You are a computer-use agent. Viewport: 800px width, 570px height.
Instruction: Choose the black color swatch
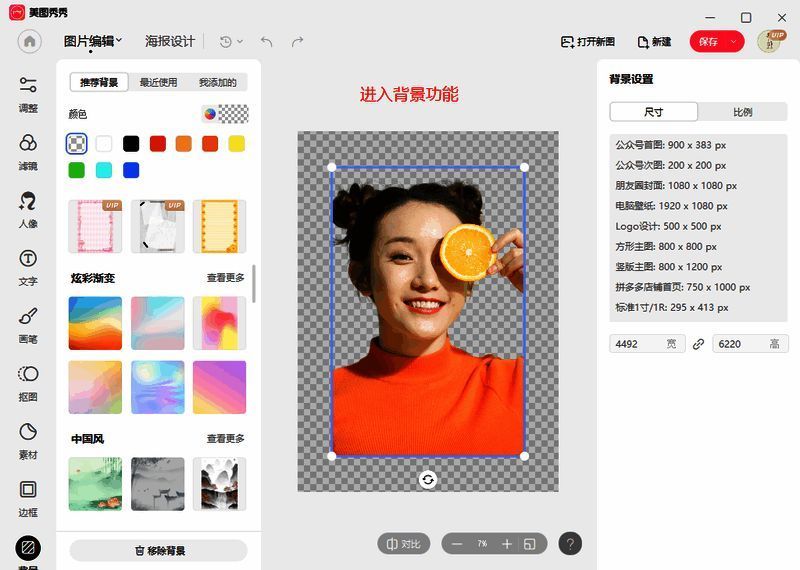coord(131,144)
